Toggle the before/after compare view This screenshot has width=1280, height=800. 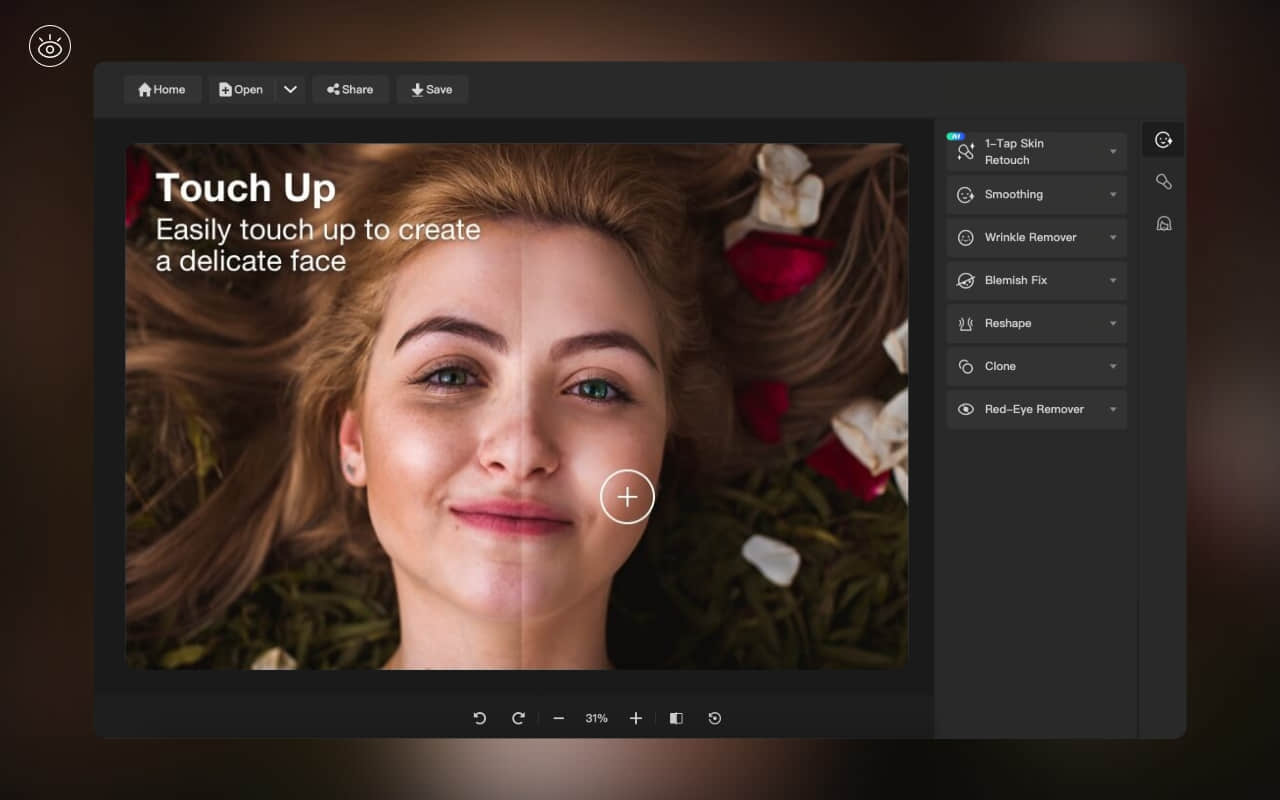point(676,718)
